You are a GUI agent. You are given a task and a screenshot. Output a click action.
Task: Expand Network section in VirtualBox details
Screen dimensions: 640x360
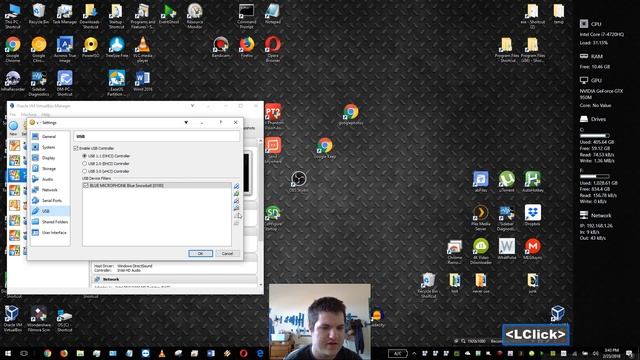click(111, 279)
